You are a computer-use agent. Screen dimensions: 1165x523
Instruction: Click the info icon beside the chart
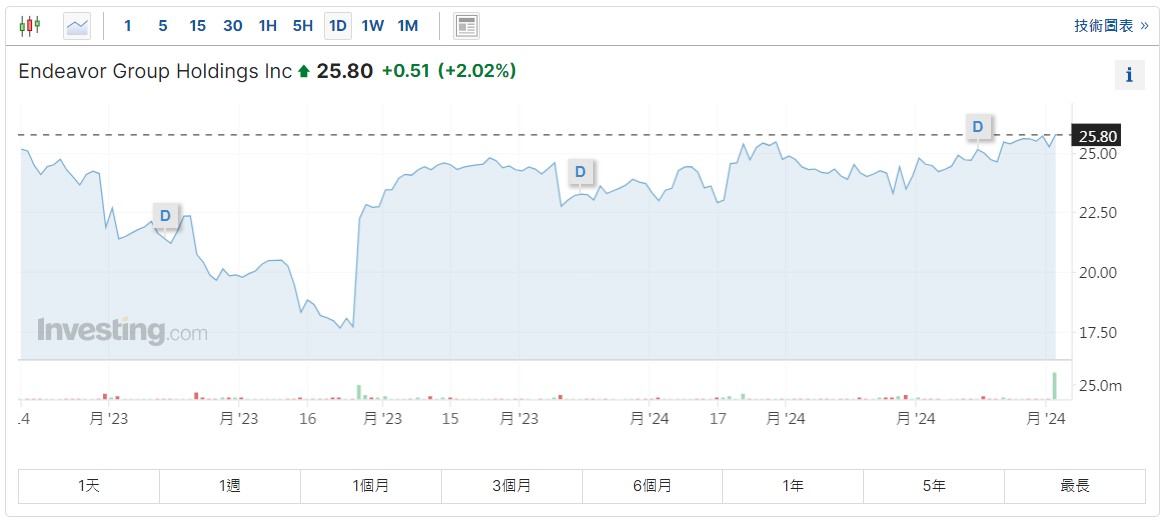[1129, 75]
